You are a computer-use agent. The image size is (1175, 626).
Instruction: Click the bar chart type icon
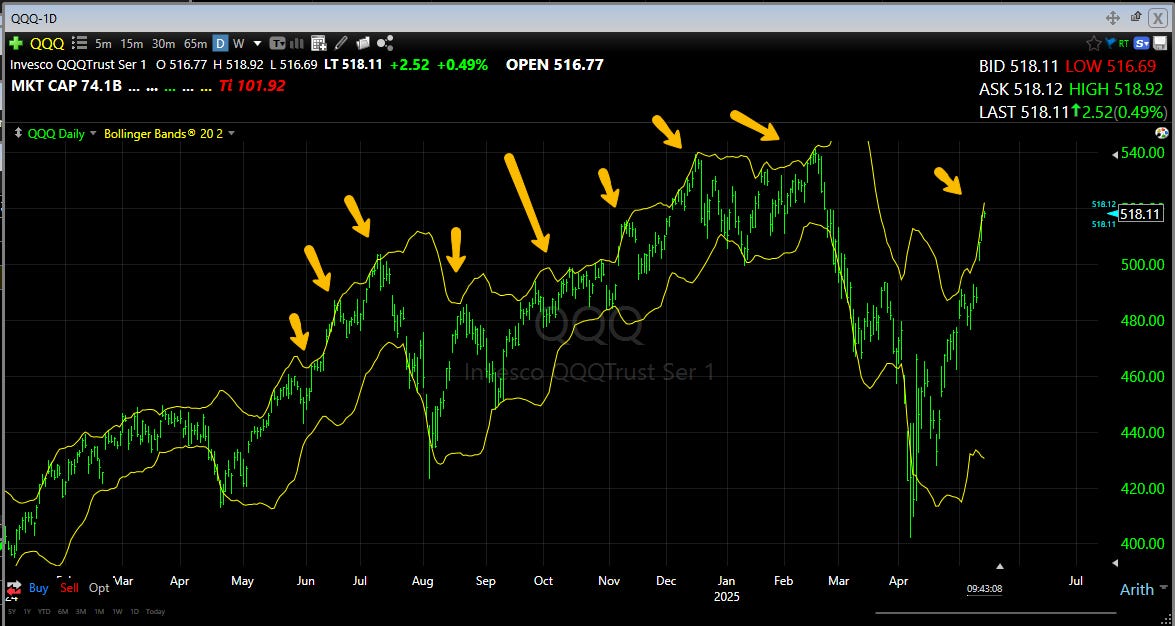297,43
